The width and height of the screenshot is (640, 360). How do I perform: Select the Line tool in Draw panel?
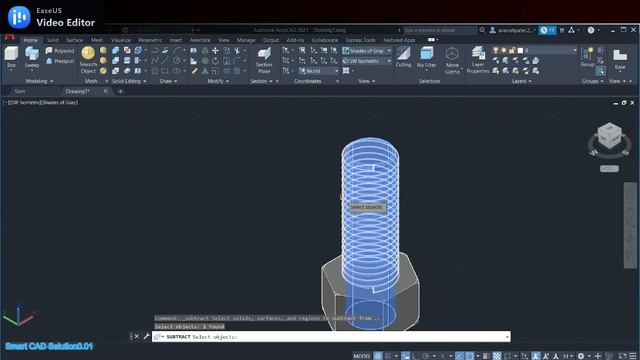pyautogui.click(x=165, y=61)
